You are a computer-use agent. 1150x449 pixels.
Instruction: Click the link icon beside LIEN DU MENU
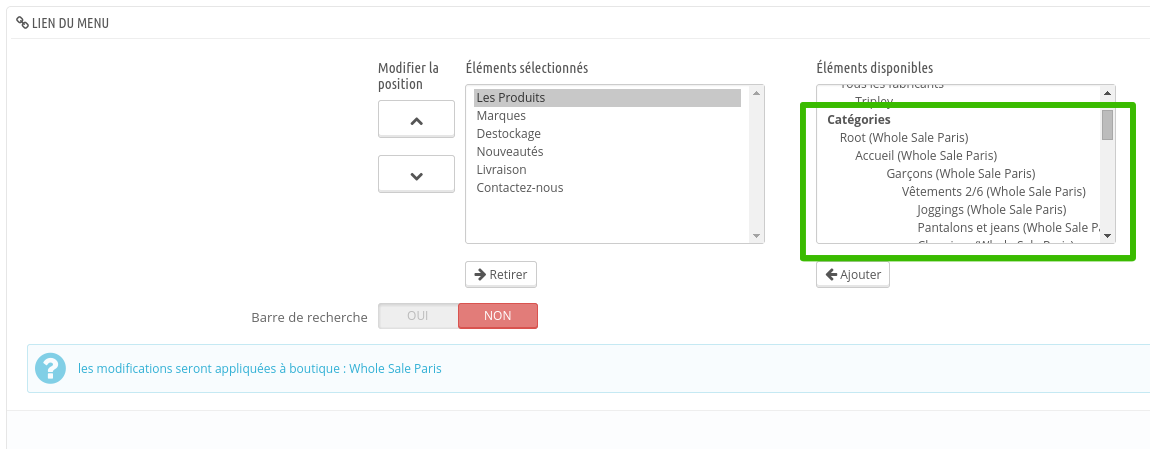click(x=22, y=23)
